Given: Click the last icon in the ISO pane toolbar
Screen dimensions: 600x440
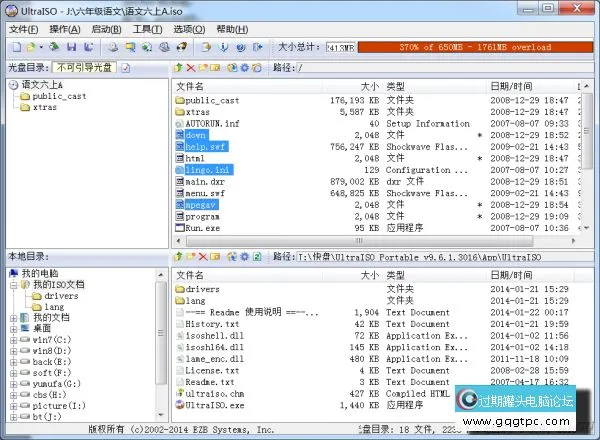Looking at the screenshot, I should point(257,68).
